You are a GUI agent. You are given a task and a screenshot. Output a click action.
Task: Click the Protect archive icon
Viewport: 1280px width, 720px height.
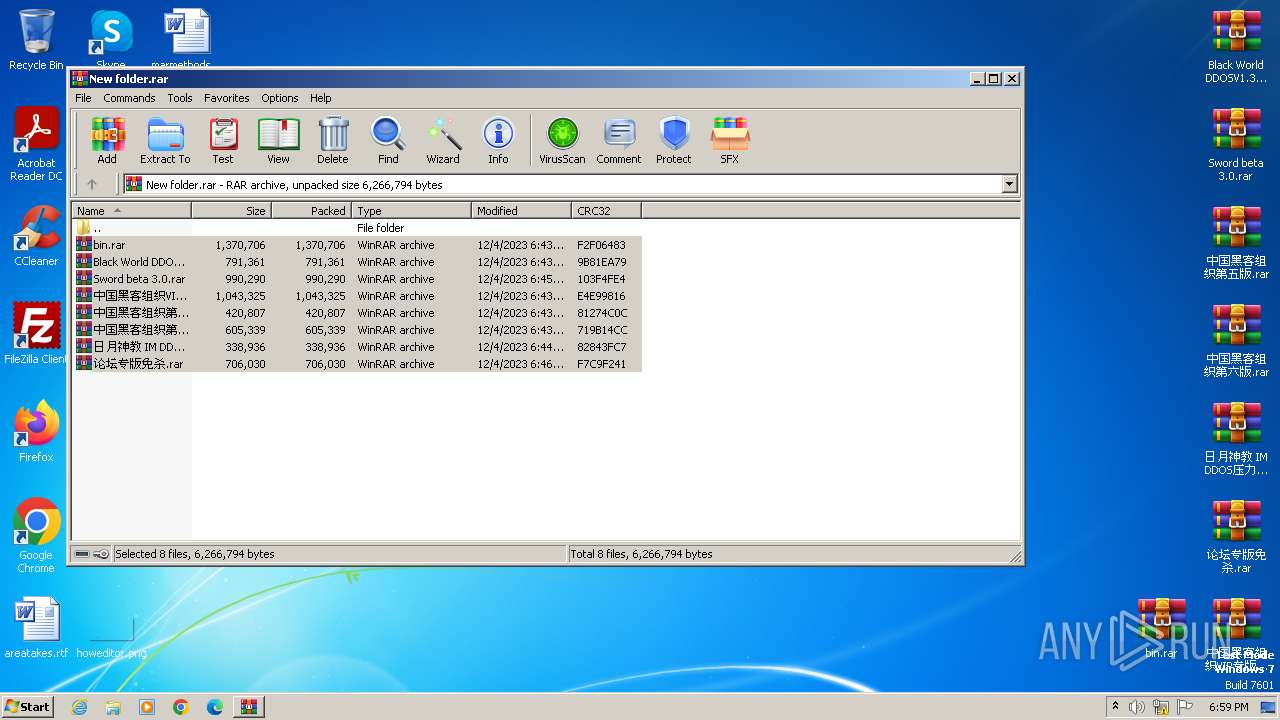click(x=674, y=140)
